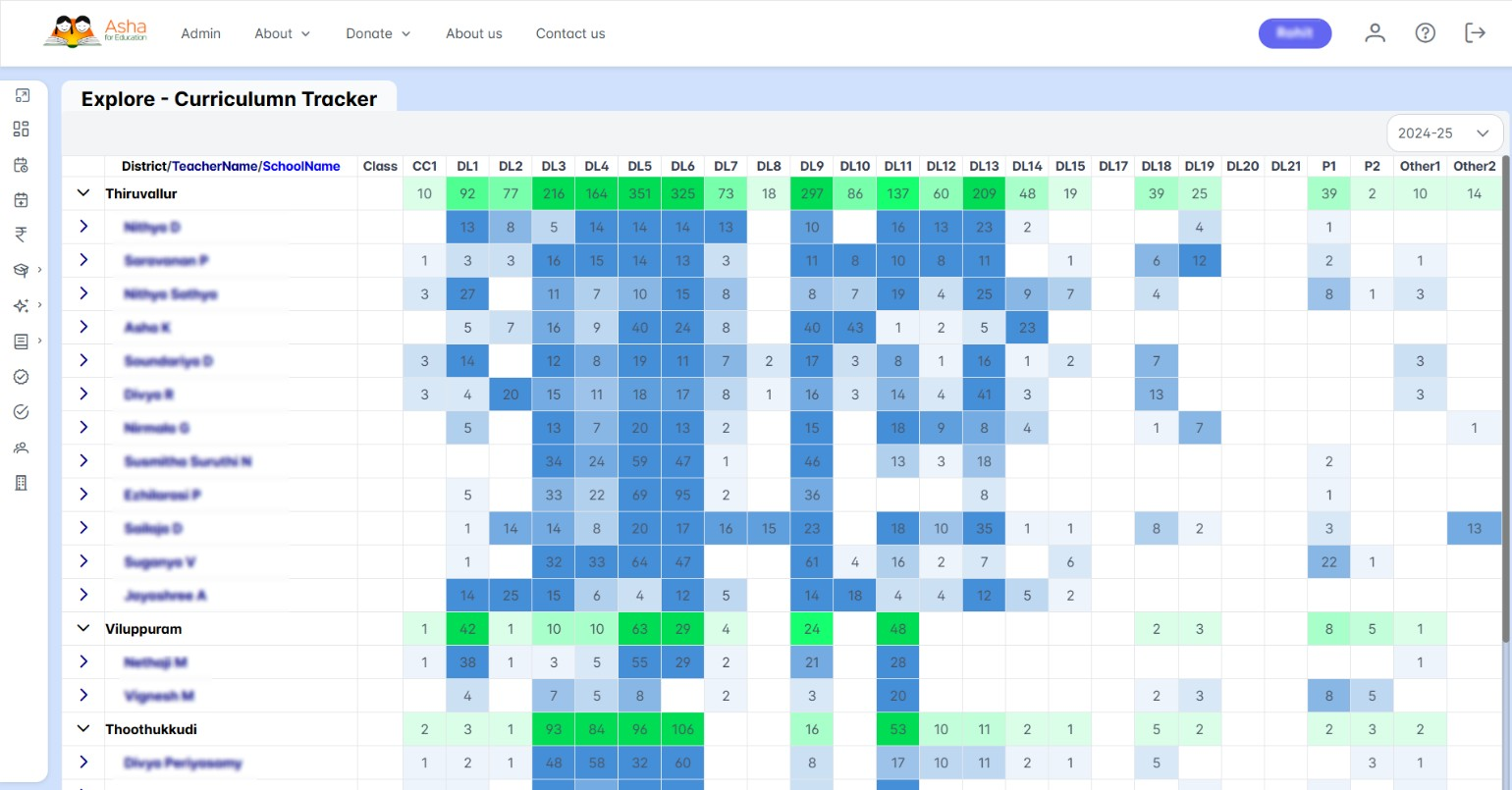
Task: Click the graduation cap icon in sidebar
Action: point(22,270)
